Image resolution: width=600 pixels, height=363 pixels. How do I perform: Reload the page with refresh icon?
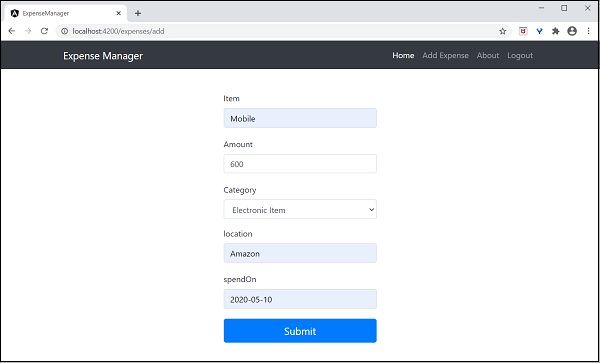pyautogui.click(x=44, y=31)
